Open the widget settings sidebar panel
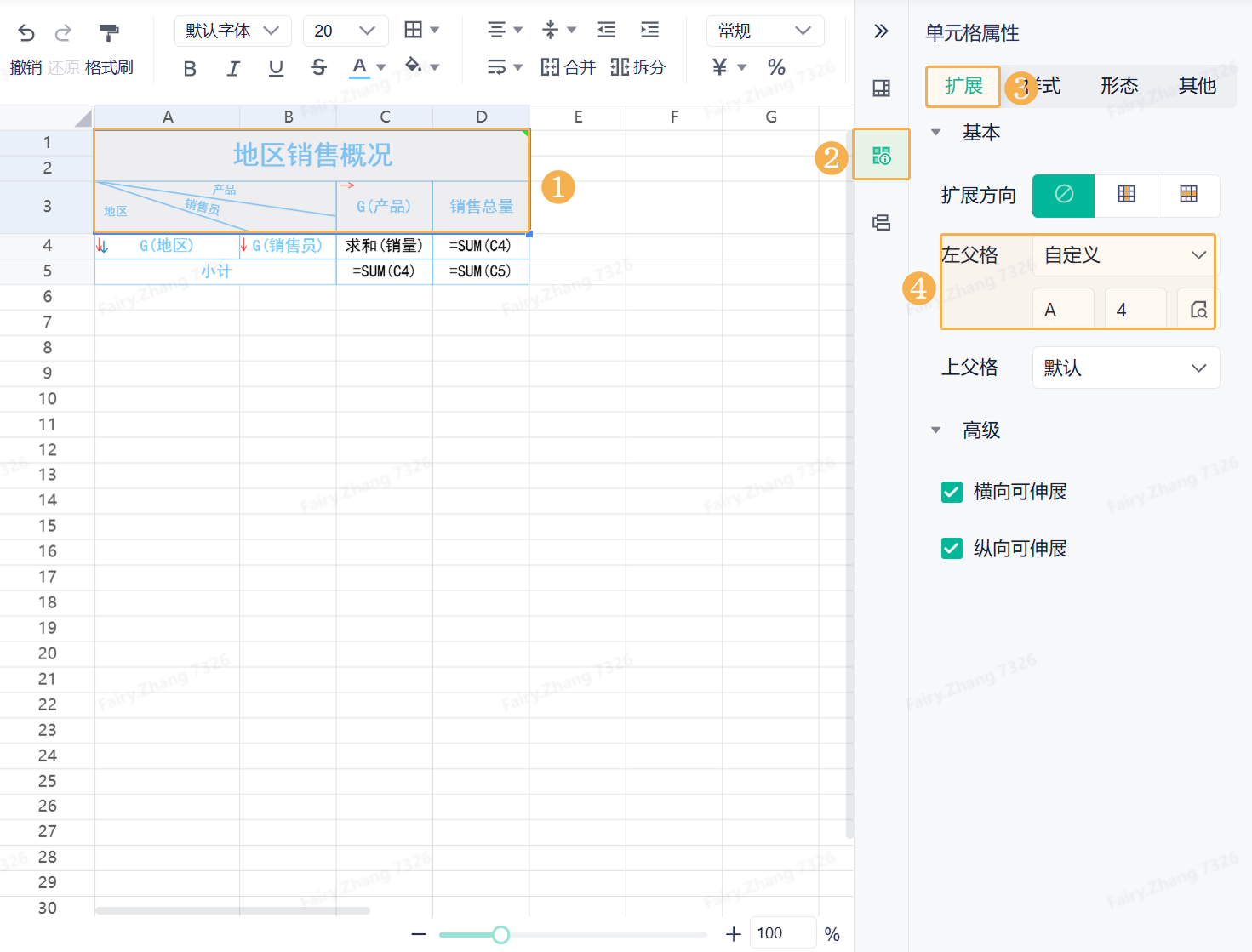The width and height of the screenshot is (1252, 952). pyautogui.click(x=881, y=223)
